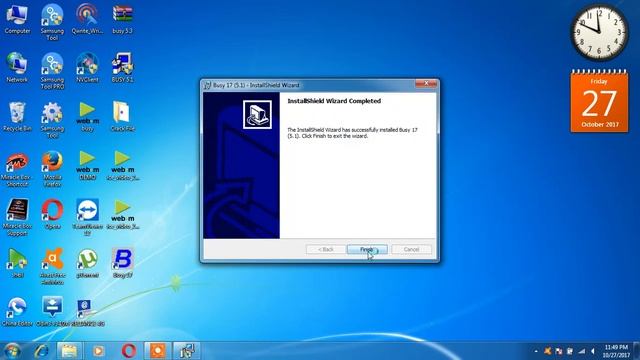This screenshot has width=640, height=360.
Task: Select the TeamViewer 12 desktop shortcut
Action: 87,218
